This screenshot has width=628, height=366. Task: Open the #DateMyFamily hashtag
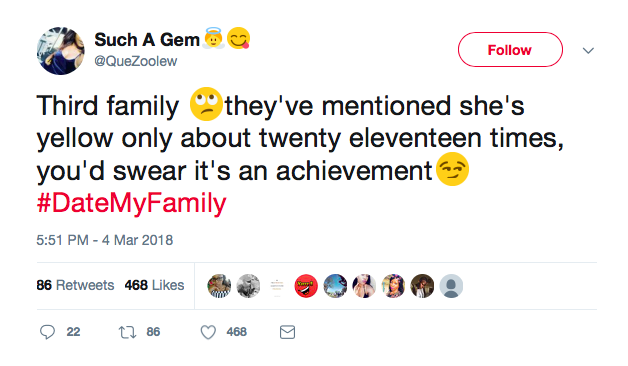[x=131, y=203]
